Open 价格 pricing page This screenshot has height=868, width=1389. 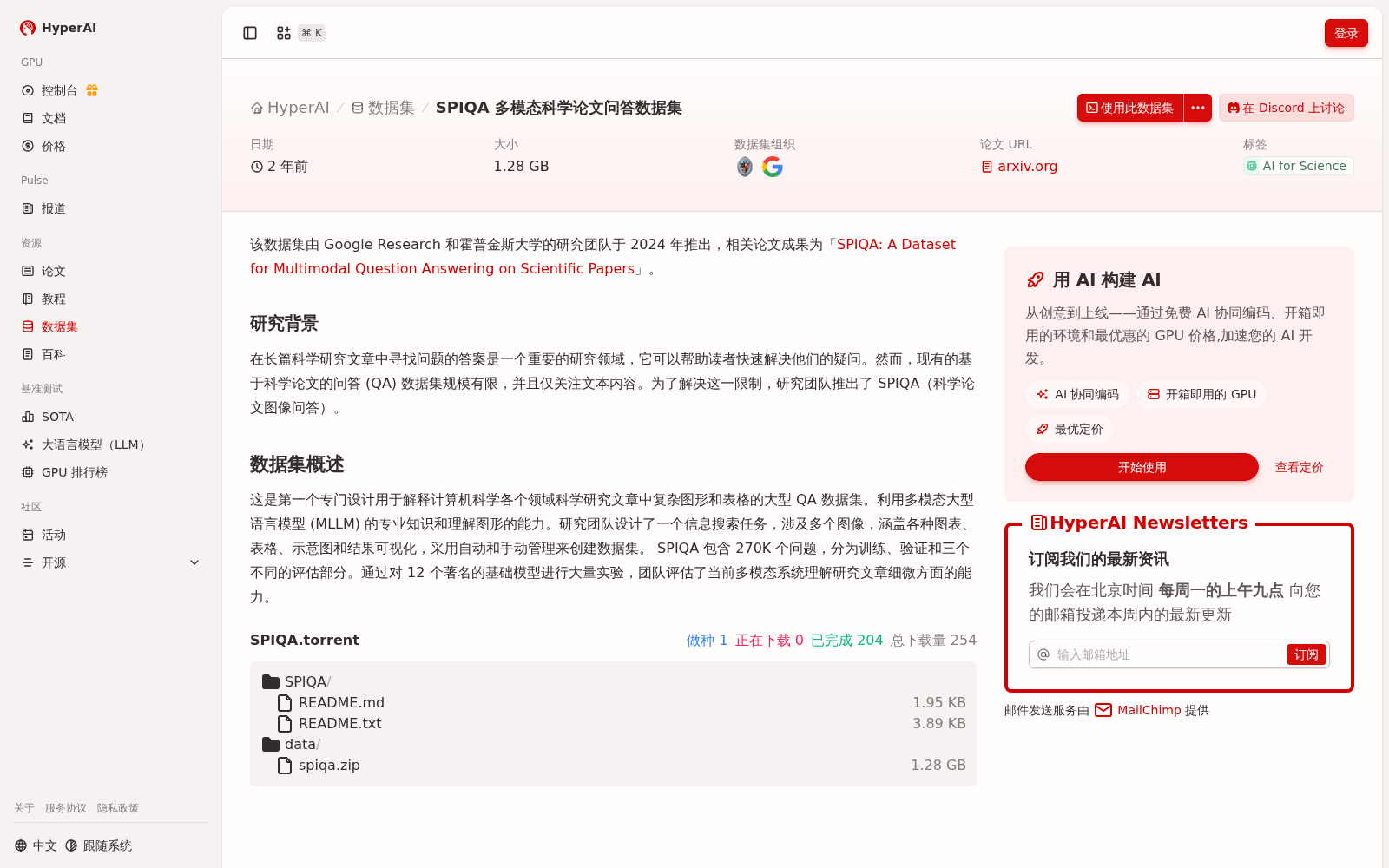[43, 146]
